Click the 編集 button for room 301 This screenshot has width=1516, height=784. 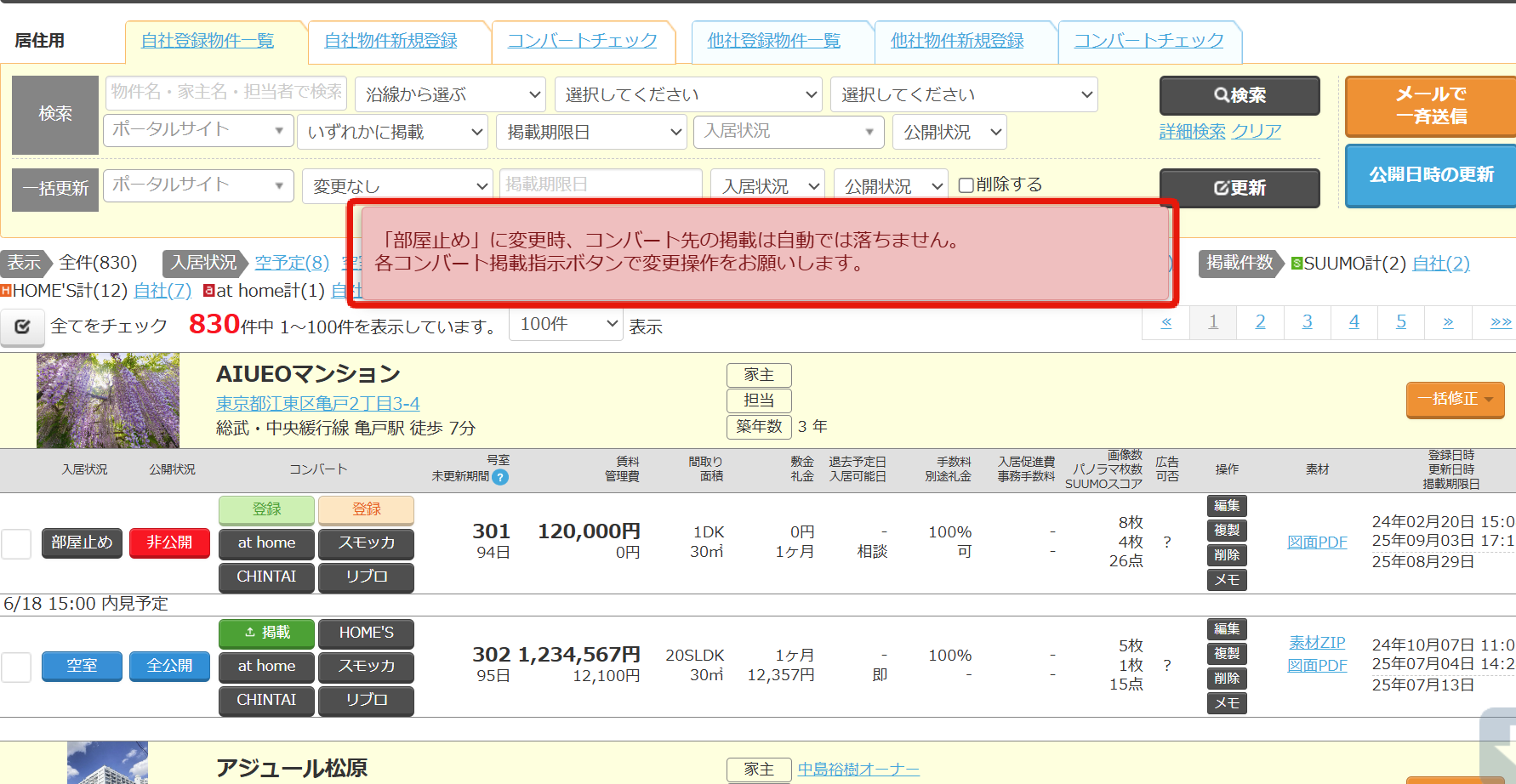pyautogui.click(x=1227, y=506)
